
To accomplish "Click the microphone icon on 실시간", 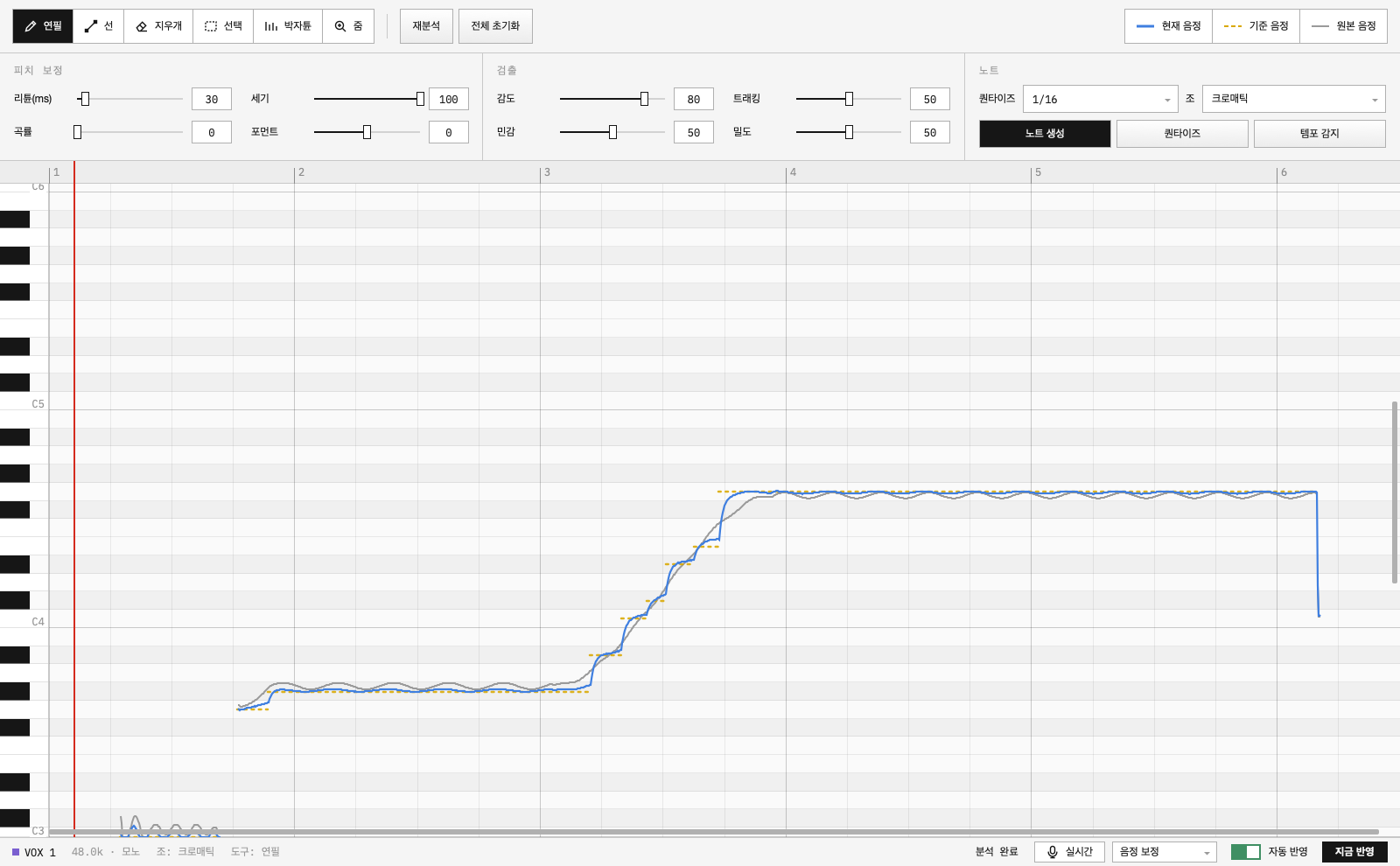I will (1053, 852).
